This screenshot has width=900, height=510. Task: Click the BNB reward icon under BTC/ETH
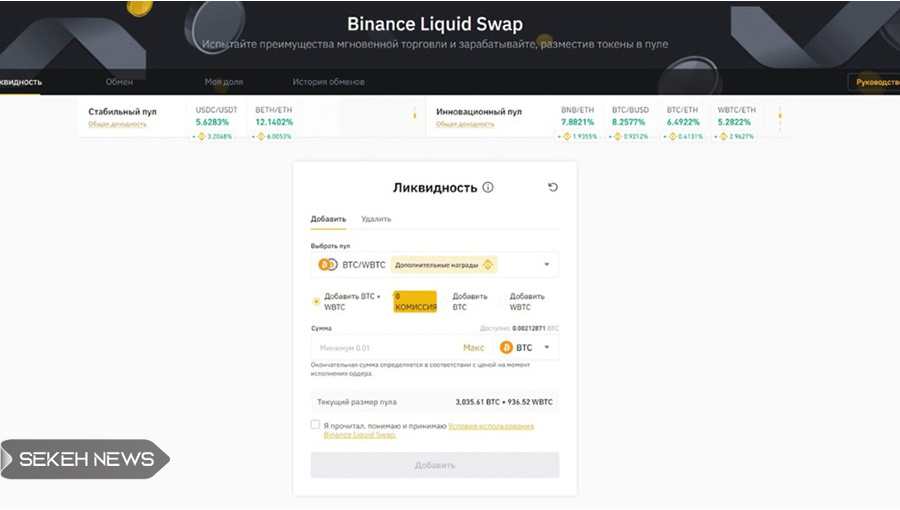[x=673, y=137]
